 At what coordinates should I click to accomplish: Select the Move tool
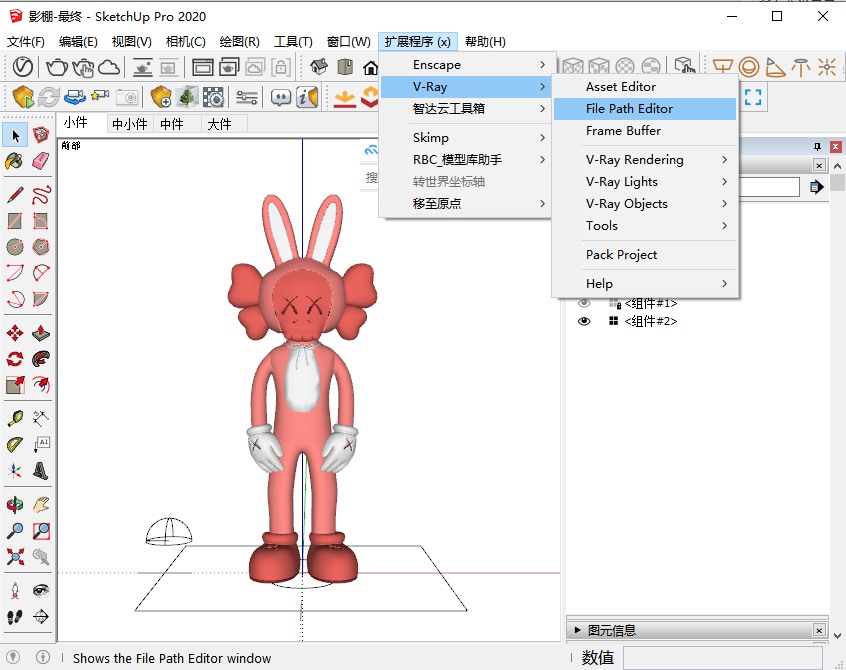[x=15, y=333]
